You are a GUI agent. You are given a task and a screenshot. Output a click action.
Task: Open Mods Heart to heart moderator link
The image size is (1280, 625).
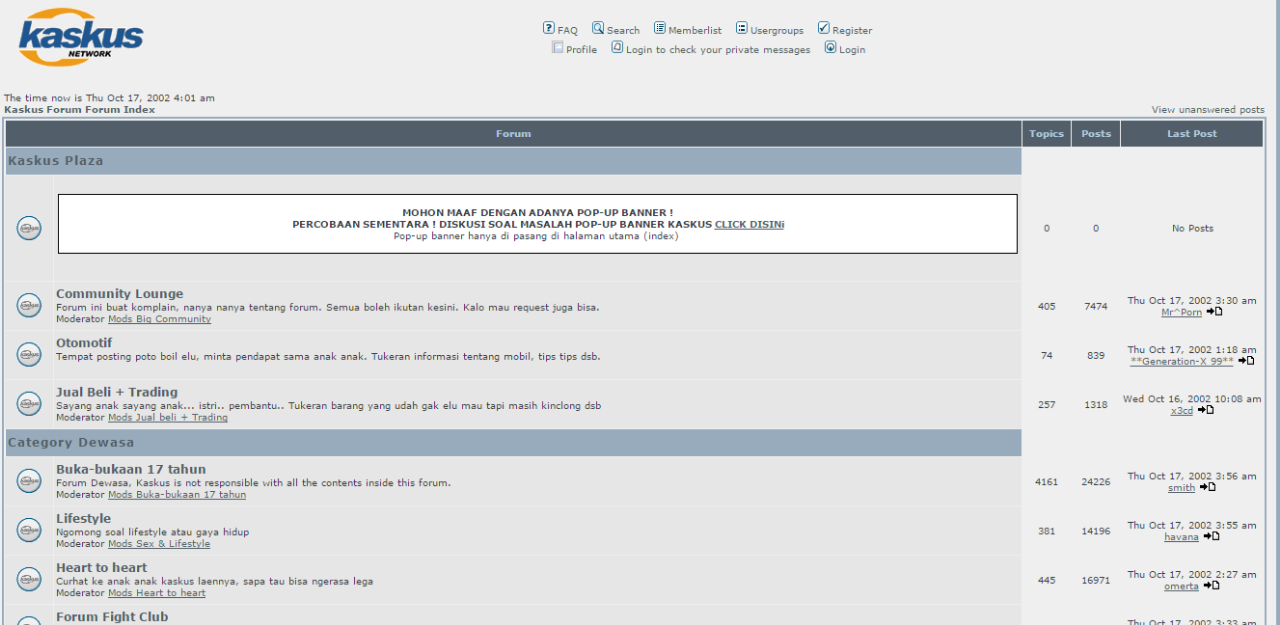click(157, 593)
